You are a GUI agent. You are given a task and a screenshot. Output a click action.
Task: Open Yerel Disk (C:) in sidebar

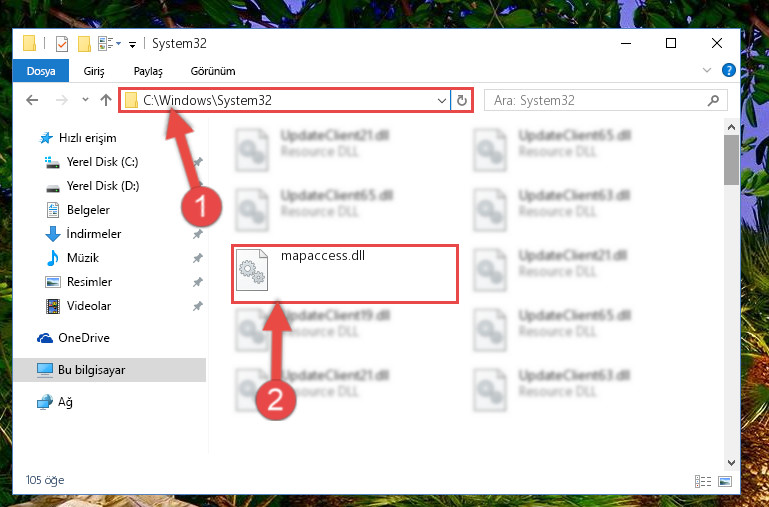[x=102, y=162]
